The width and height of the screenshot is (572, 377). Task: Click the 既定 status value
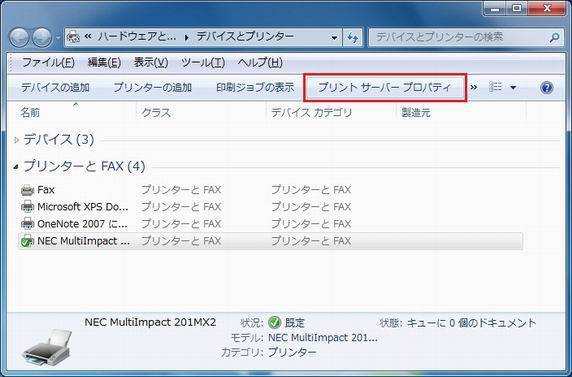pos(294,323)
